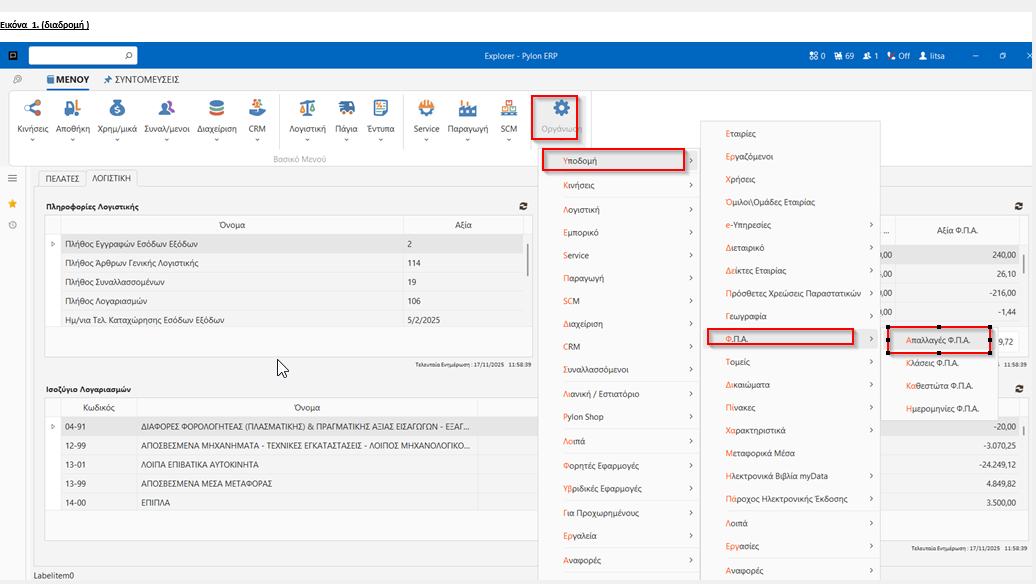Click the search box in title bar
Viewport: 1036px width, 584px height.
[x=82, y=56]
